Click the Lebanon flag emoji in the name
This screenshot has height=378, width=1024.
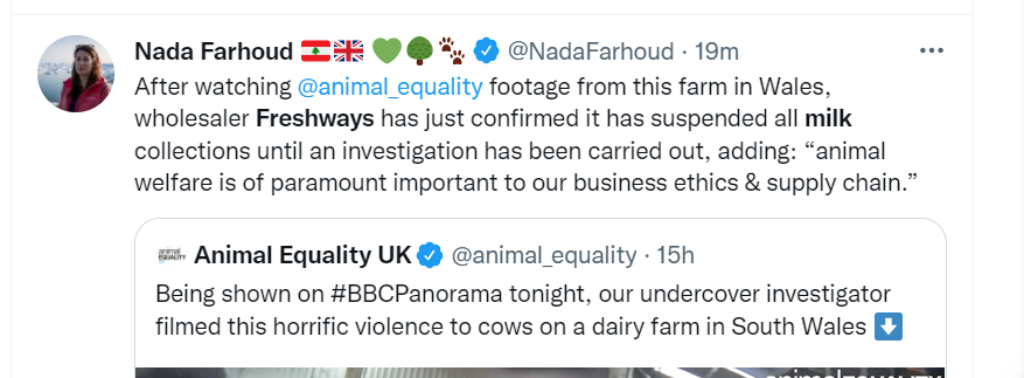click(x=315, y=51)
